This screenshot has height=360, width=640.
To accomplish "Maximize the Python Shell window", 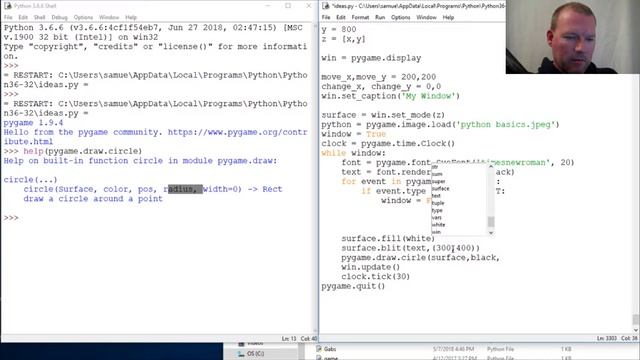I will tap(288, 6).
